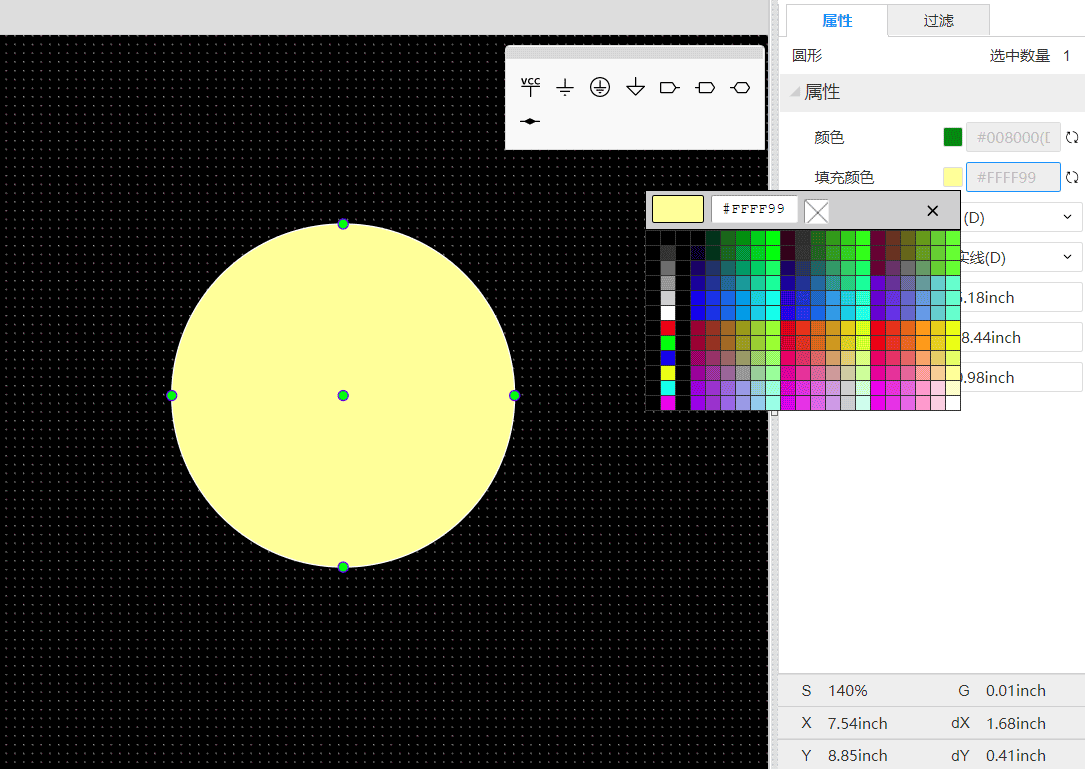Image resolution: width=1085 pixels, height=769 pixels.
Task: Choose the hexagonal bidirectional port symbol
Action: [x=740, y=87]
